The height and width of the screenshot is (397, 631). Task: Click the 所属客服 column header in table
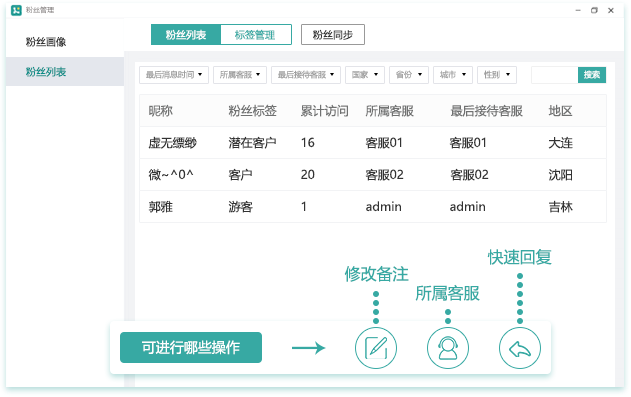pyautogui.click(x=390, y=111)
